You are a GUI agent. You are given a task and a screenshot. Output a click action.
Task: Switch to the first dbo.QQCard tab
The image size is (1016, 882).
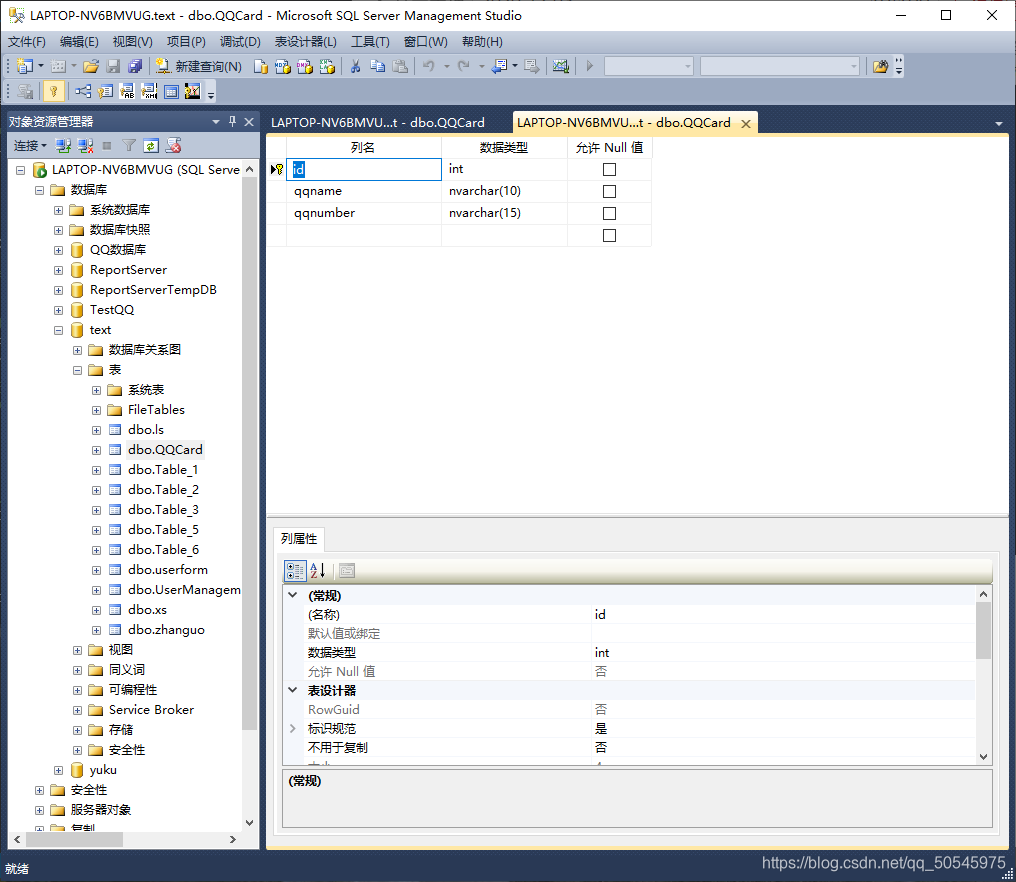378,122
